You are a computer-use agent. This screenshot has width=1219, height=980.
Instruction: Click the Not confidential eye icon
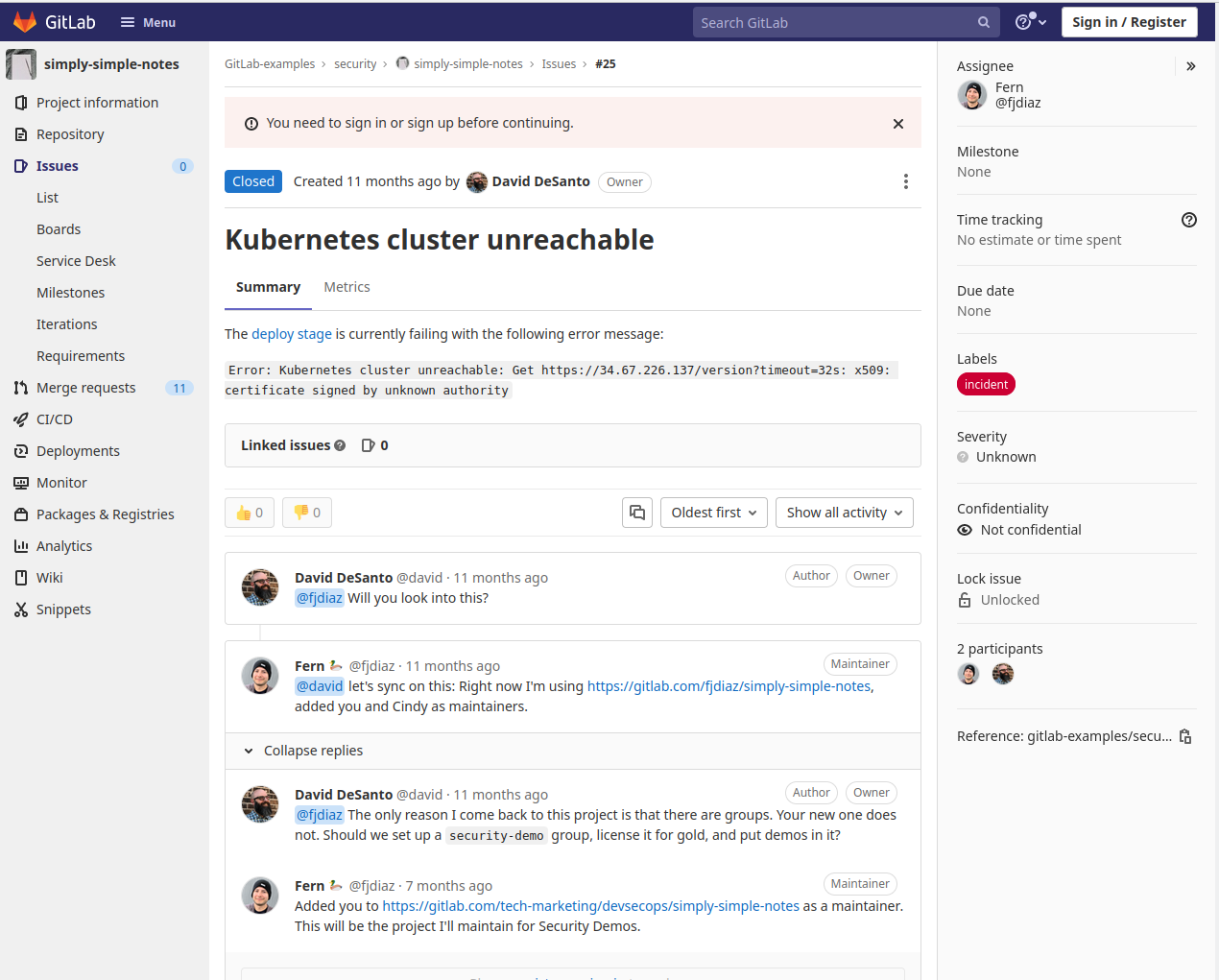(x=965, y=530)
